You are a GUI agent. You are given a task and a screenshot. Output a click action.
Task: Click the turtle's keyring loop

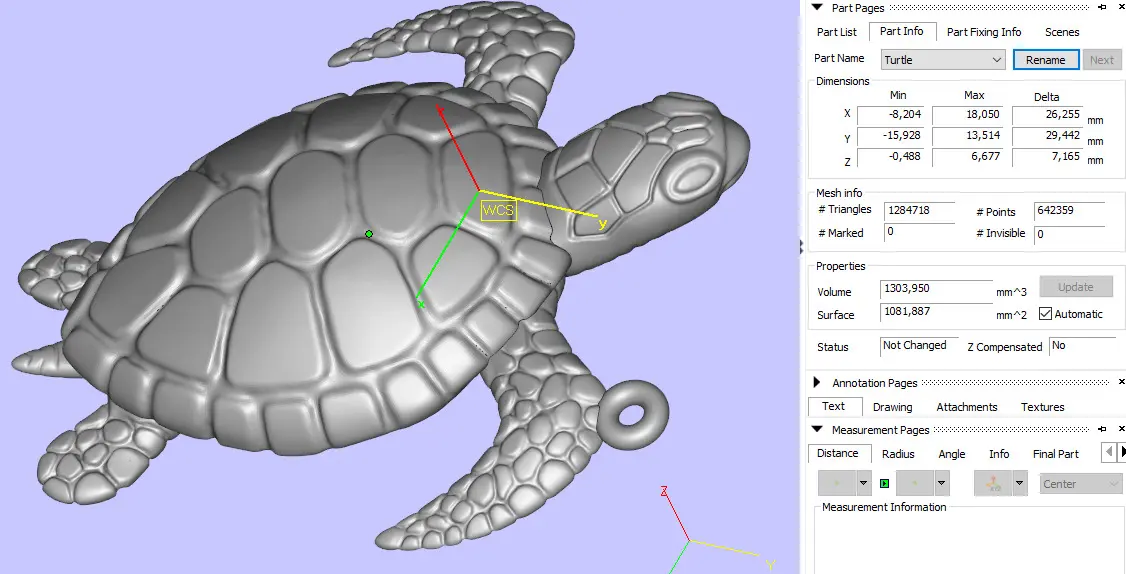[x=633, y=415]
